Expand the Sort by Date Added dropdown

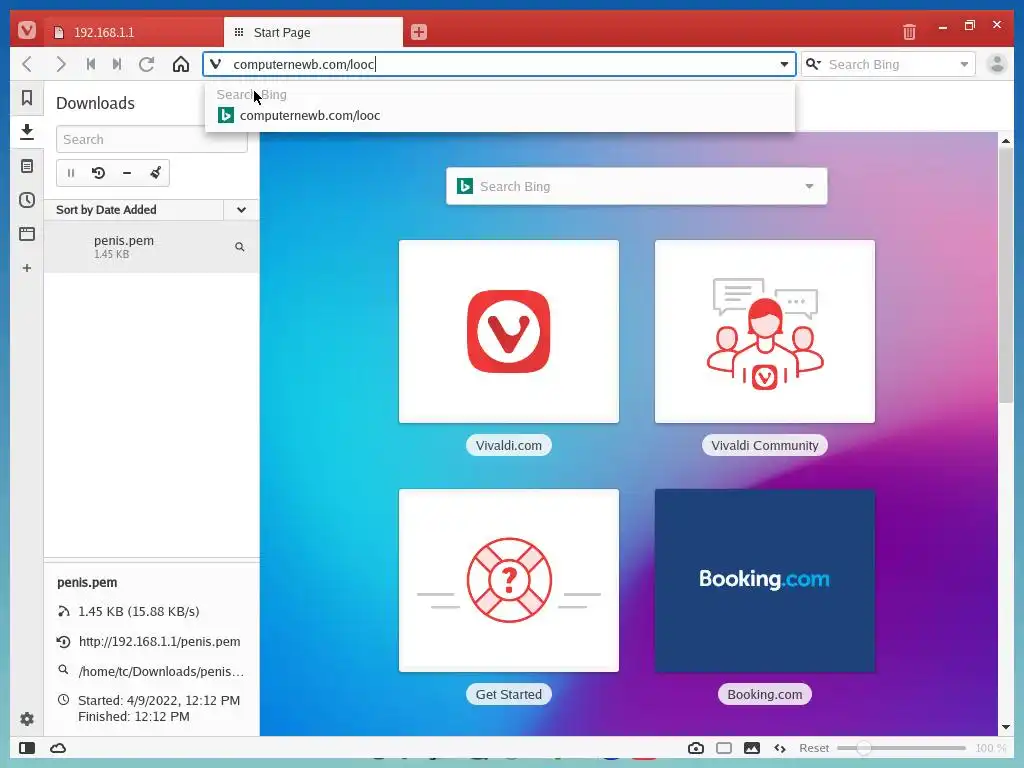(x=241, y=210)
